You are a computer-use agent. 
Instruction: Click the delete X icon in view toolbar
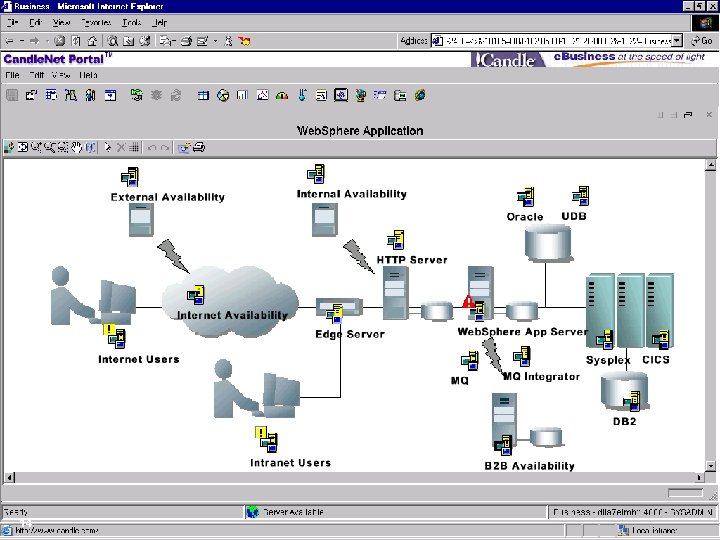coord(121,147)
